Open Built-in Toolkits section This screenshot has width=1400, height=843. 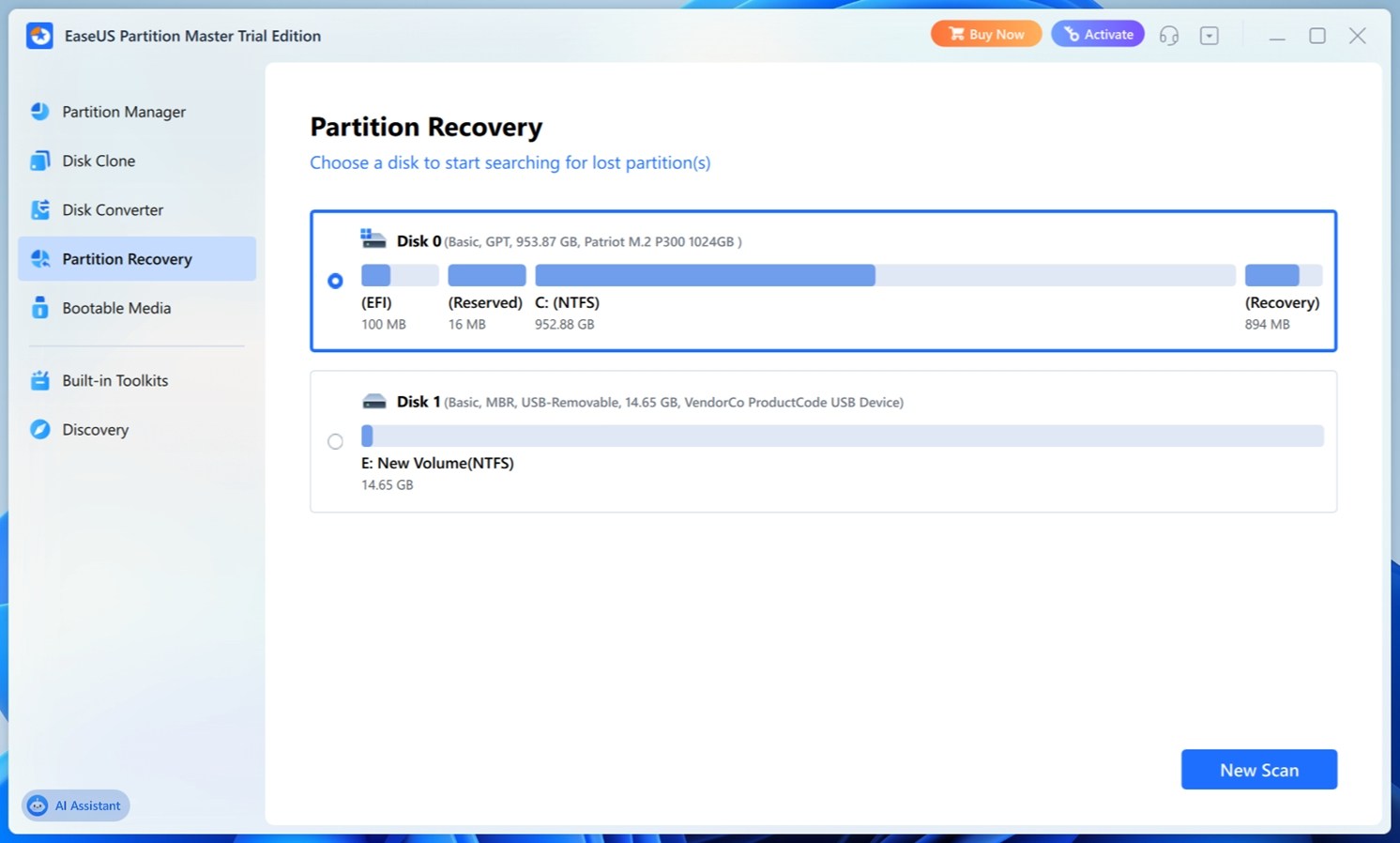[x=114, y=380]
